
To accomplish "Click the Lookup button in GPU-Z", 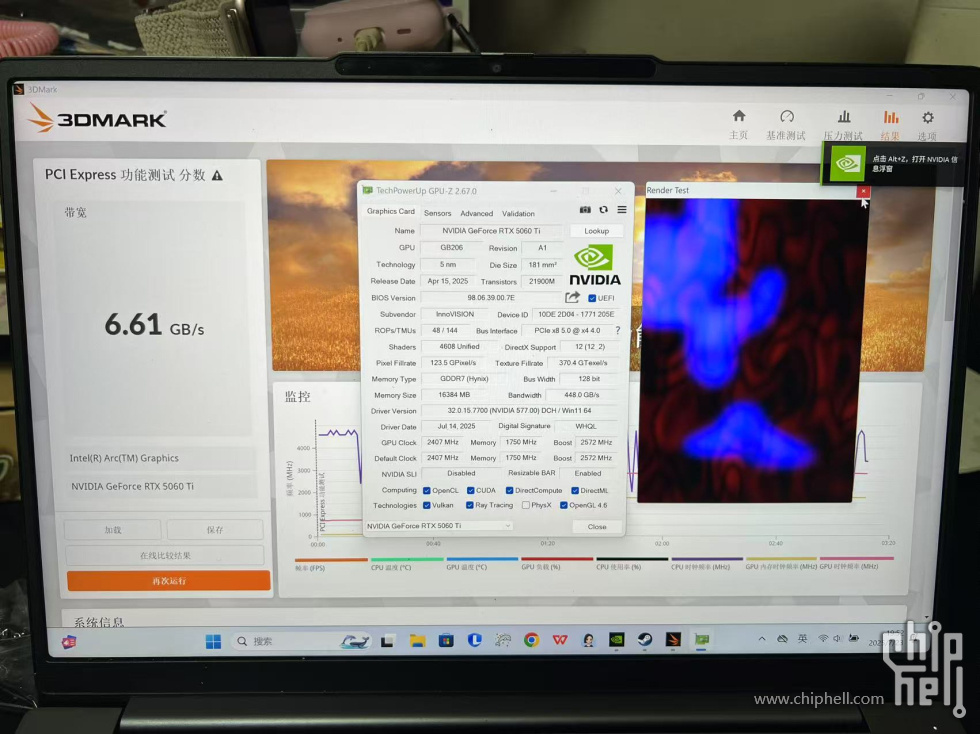I will (x=596, y=231).
